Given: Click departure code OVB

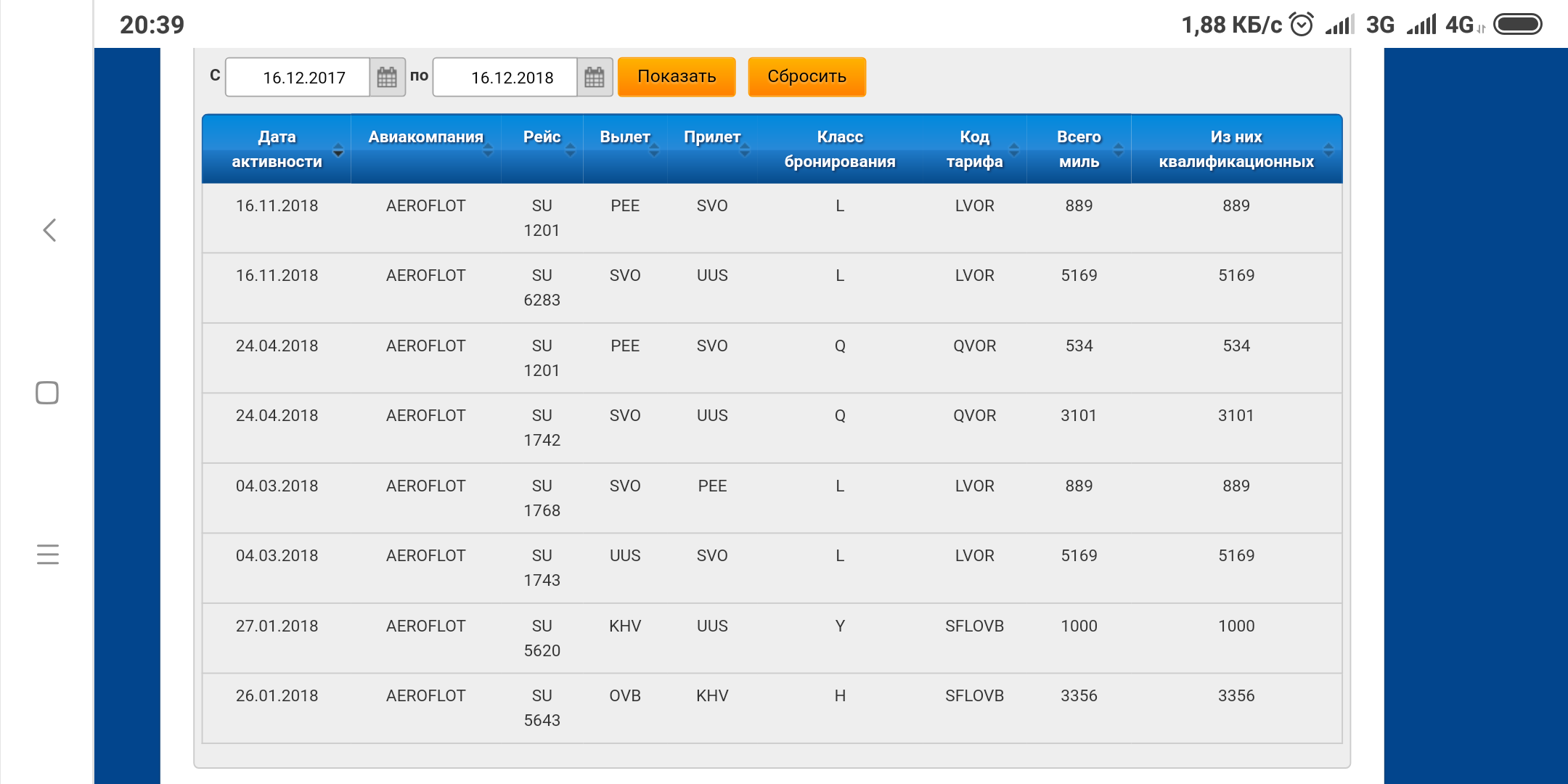Looking at the screenshot, I should [625, 695].
